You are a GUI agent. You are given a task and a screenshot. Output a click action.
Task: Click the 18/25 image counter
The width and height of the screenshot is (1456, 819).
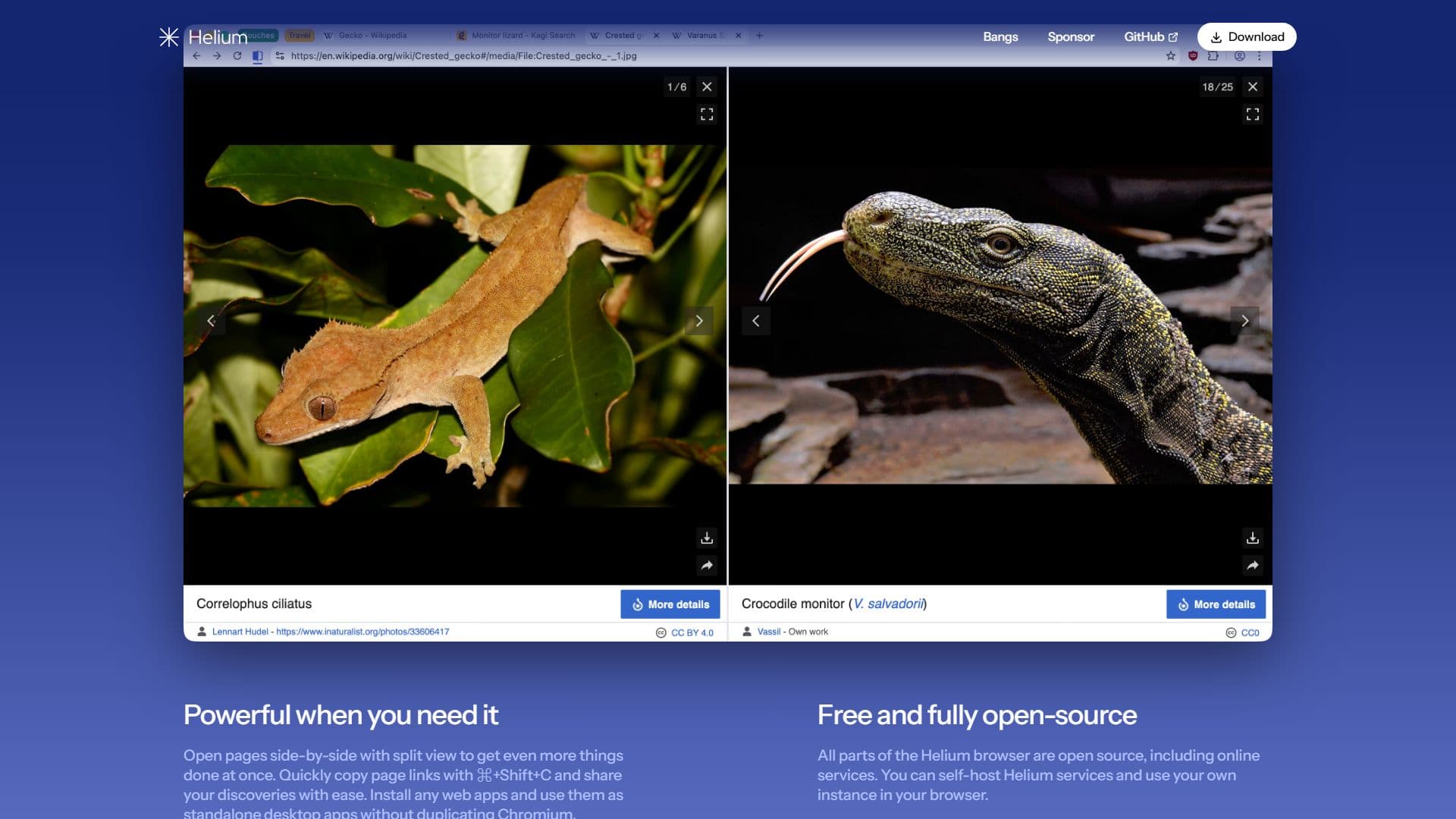1217,86
